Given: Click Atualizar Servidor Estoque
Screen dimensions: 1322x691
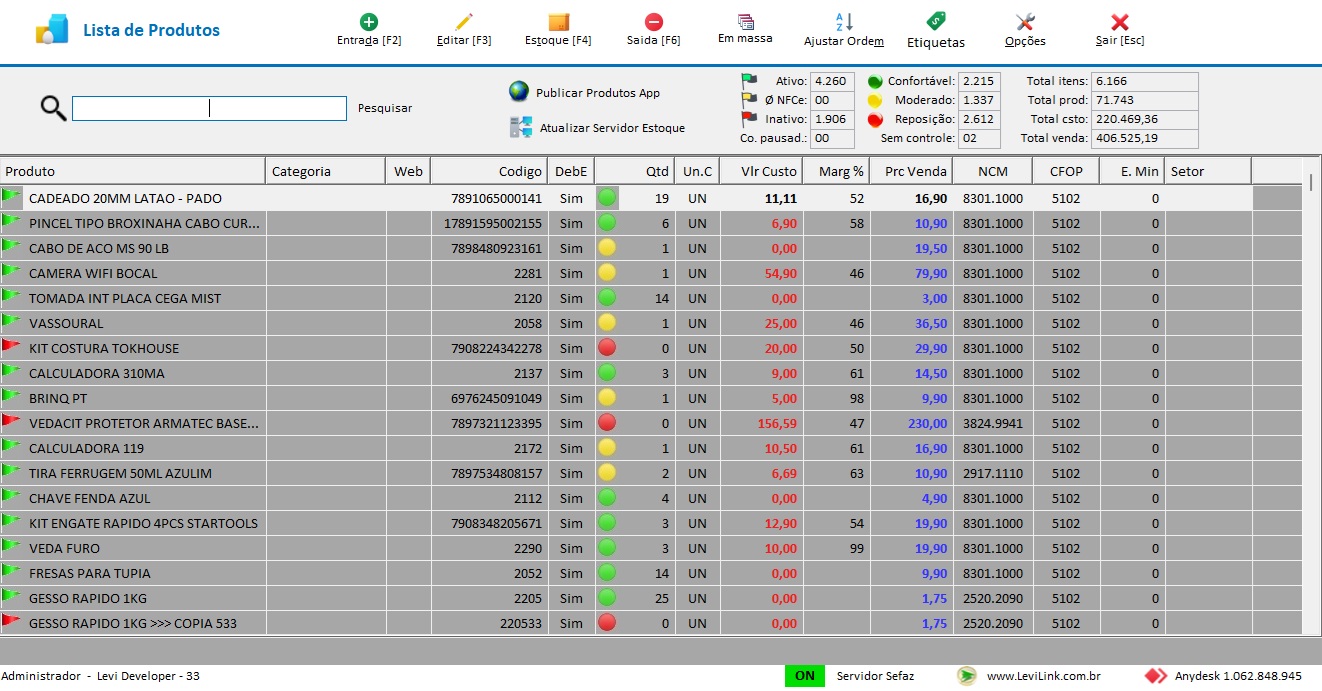Looking at the screenshot, I should (612, 128).
